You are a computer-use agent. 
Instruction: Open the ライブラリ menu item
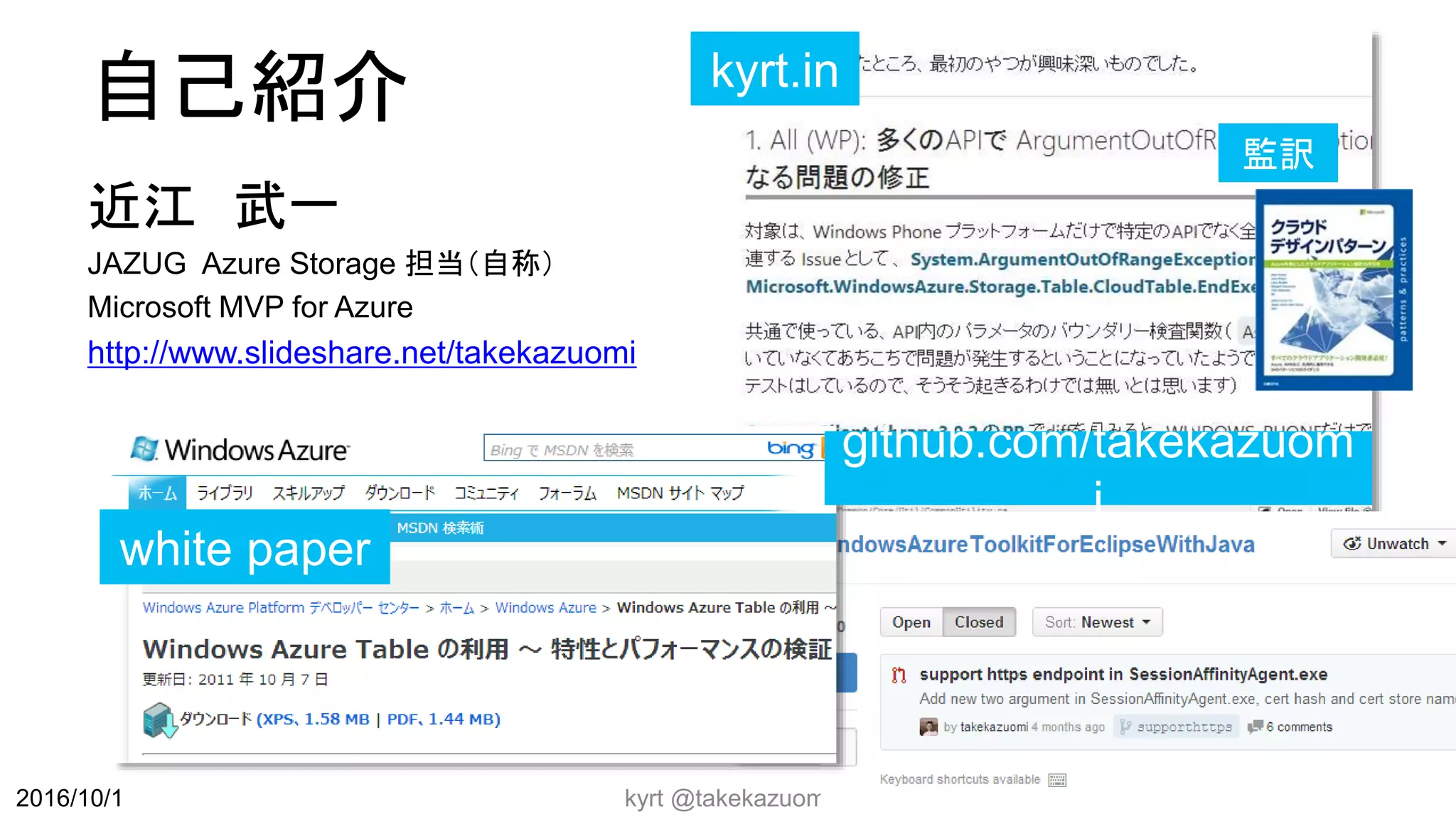click(x=225, y=493)
